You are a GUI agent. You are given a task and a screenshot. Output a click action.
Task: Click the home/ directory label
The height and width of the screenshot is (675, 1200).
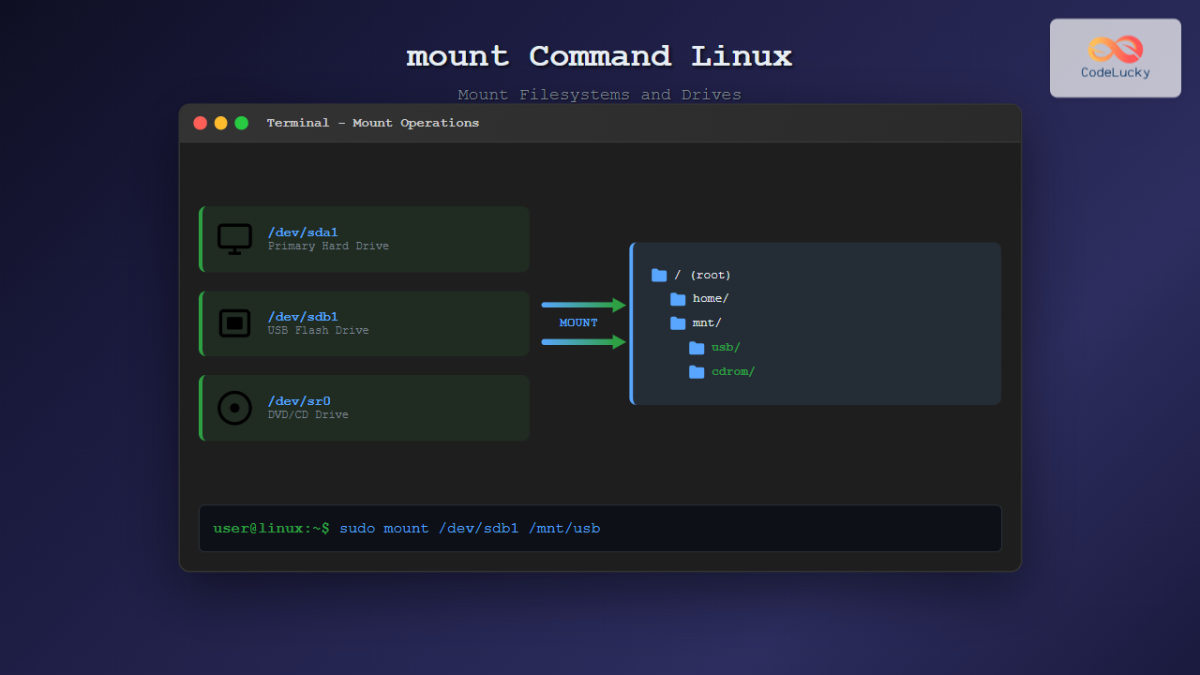[x=711, y=299]
